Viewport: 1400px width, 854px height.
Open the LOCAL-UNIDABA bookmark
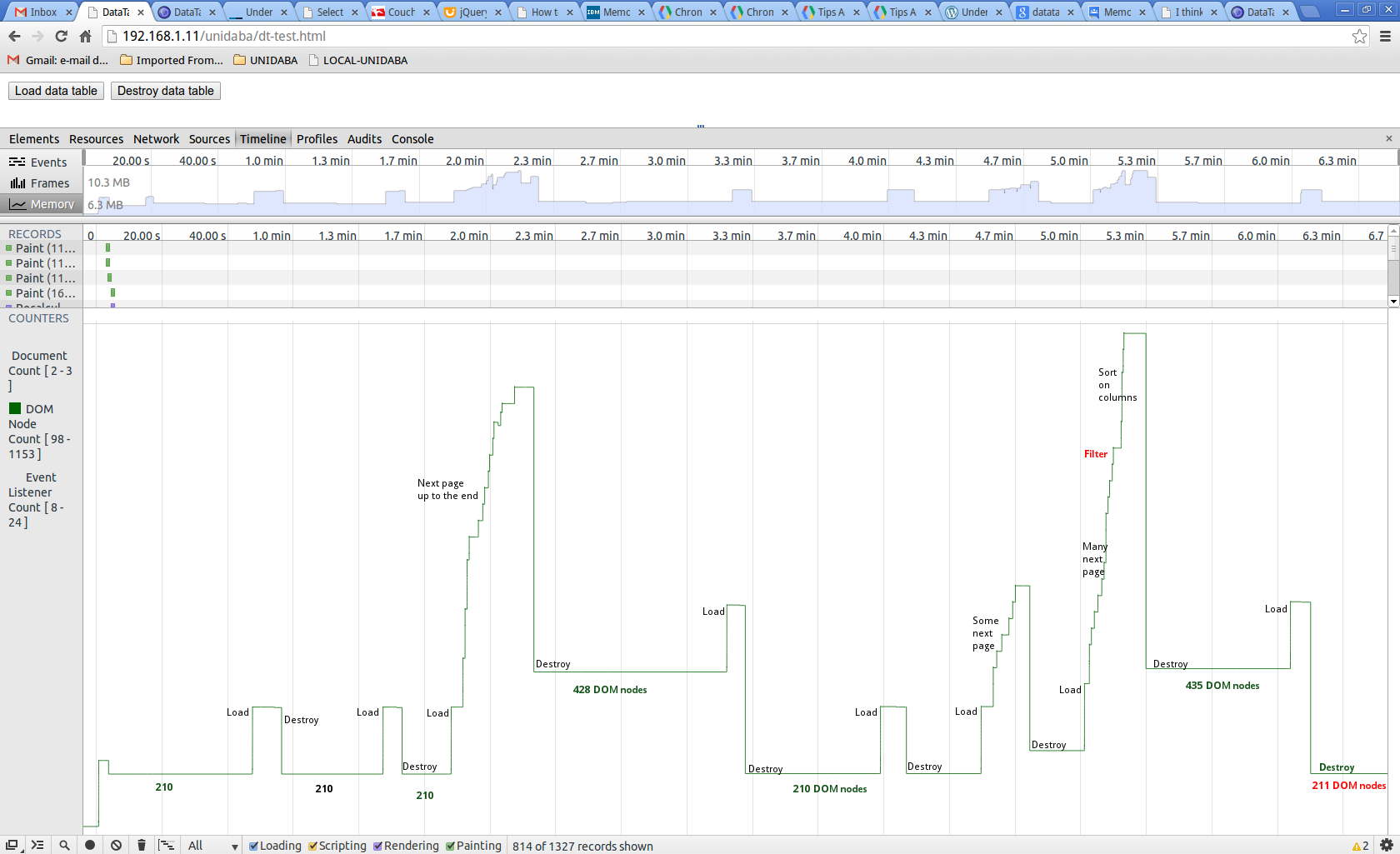357,60
